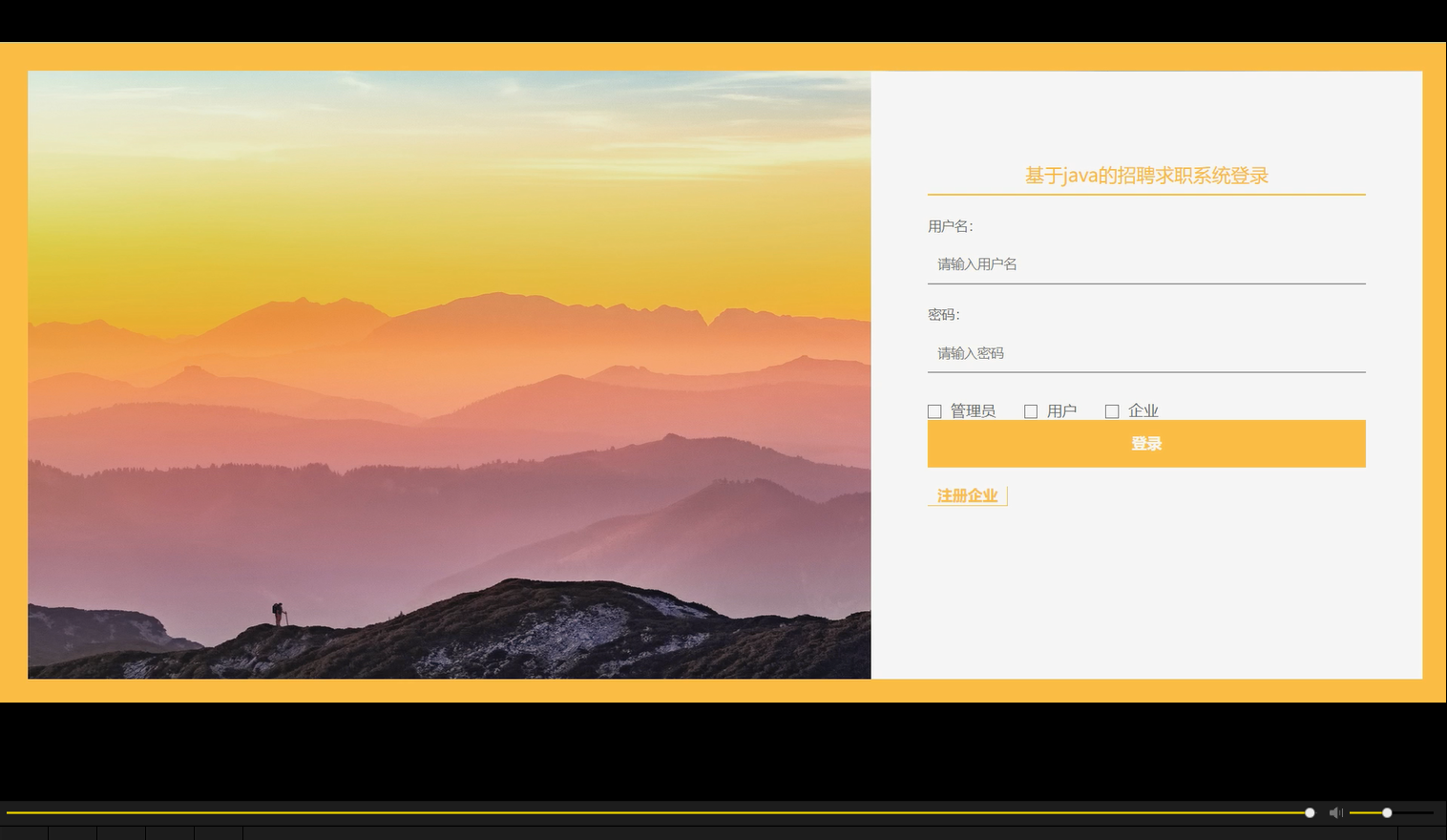The width and height of the screenshot is (1447, 840).
Task: Click the placeholder text 请输入密码
Action: pos(972,353)
